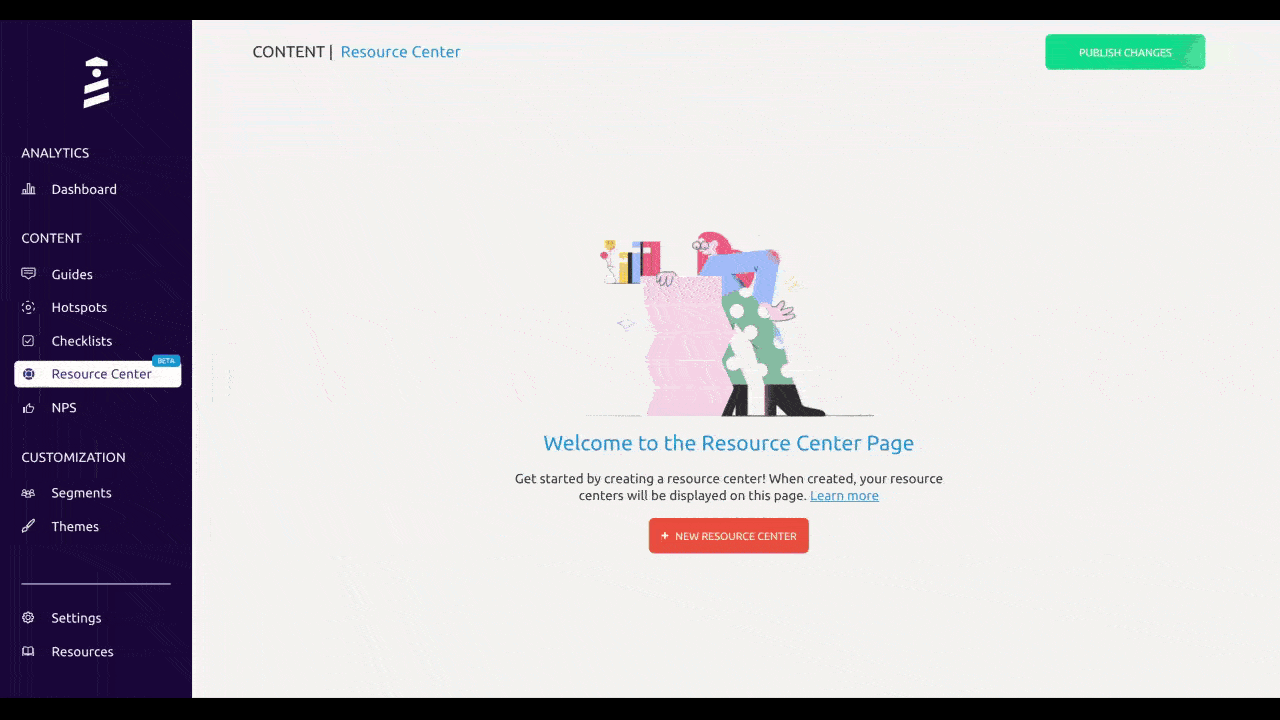Screen dimensions: 1280x720
Task: Go to Guides in the sidebar
Action: [x=72, y=274]
